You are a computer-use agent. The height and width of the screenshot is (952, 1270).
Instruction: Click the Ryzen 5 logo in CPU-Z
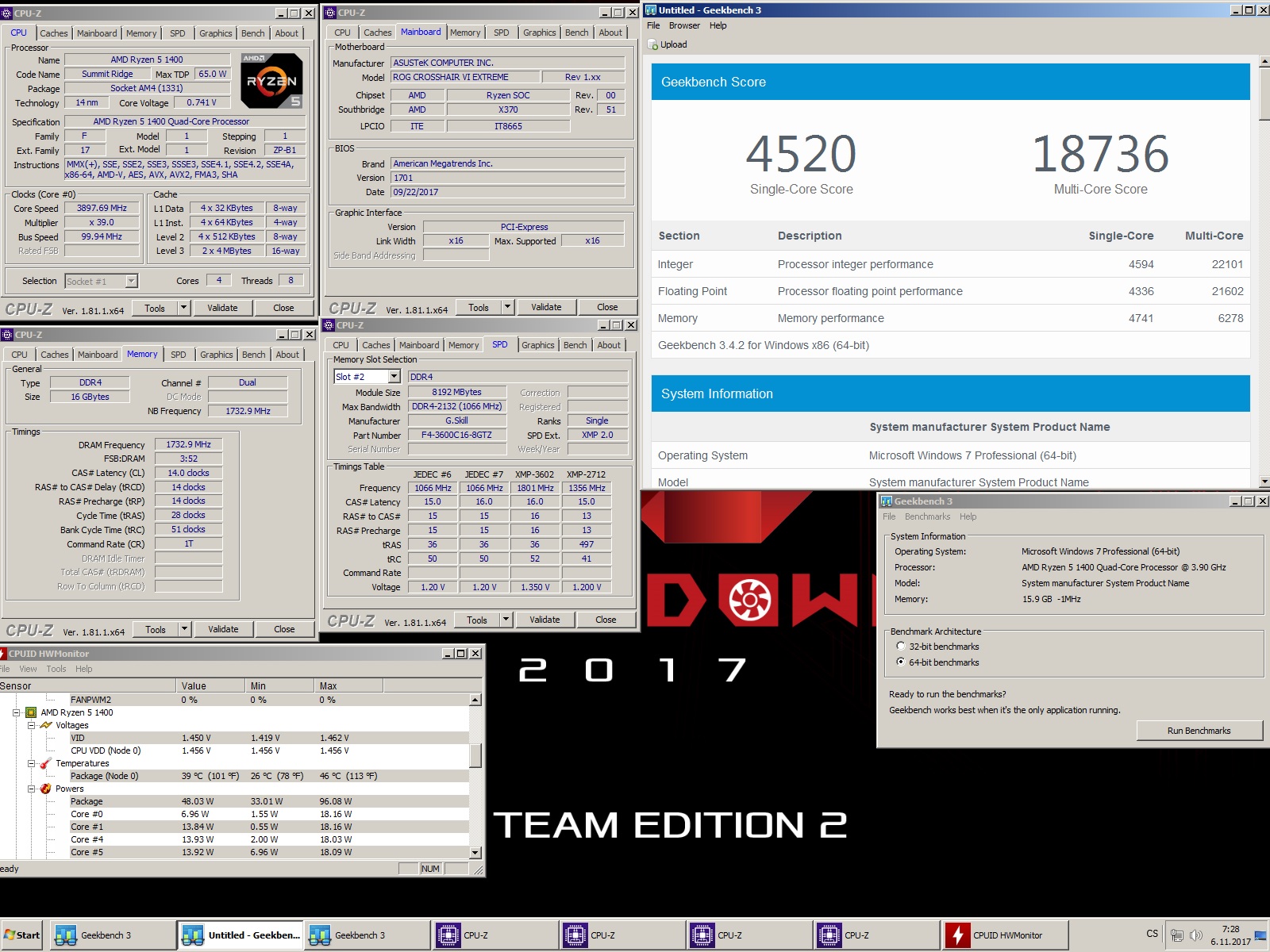(271, 81)
